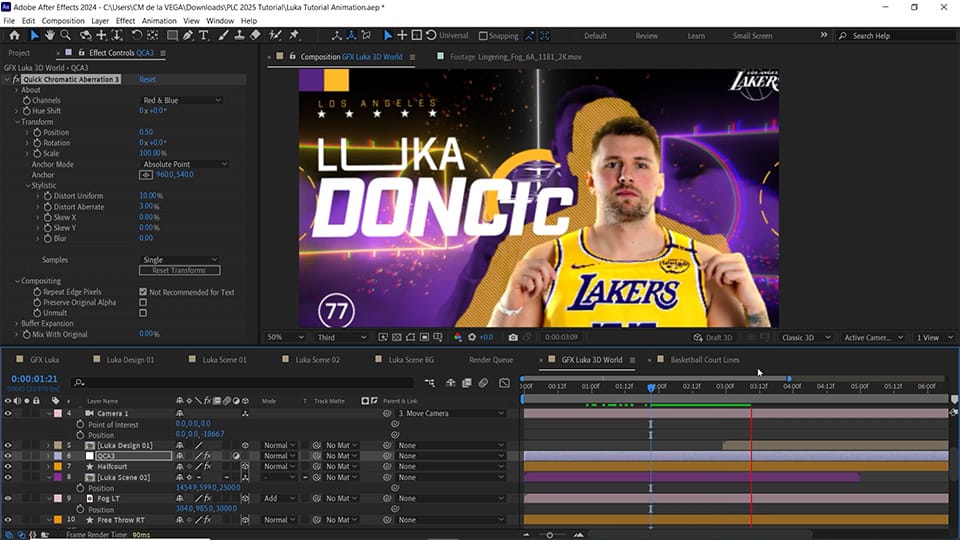The height and width of the screenshot is (540, 960).
Task: Open the Animation menu
Action: (159, 21)
